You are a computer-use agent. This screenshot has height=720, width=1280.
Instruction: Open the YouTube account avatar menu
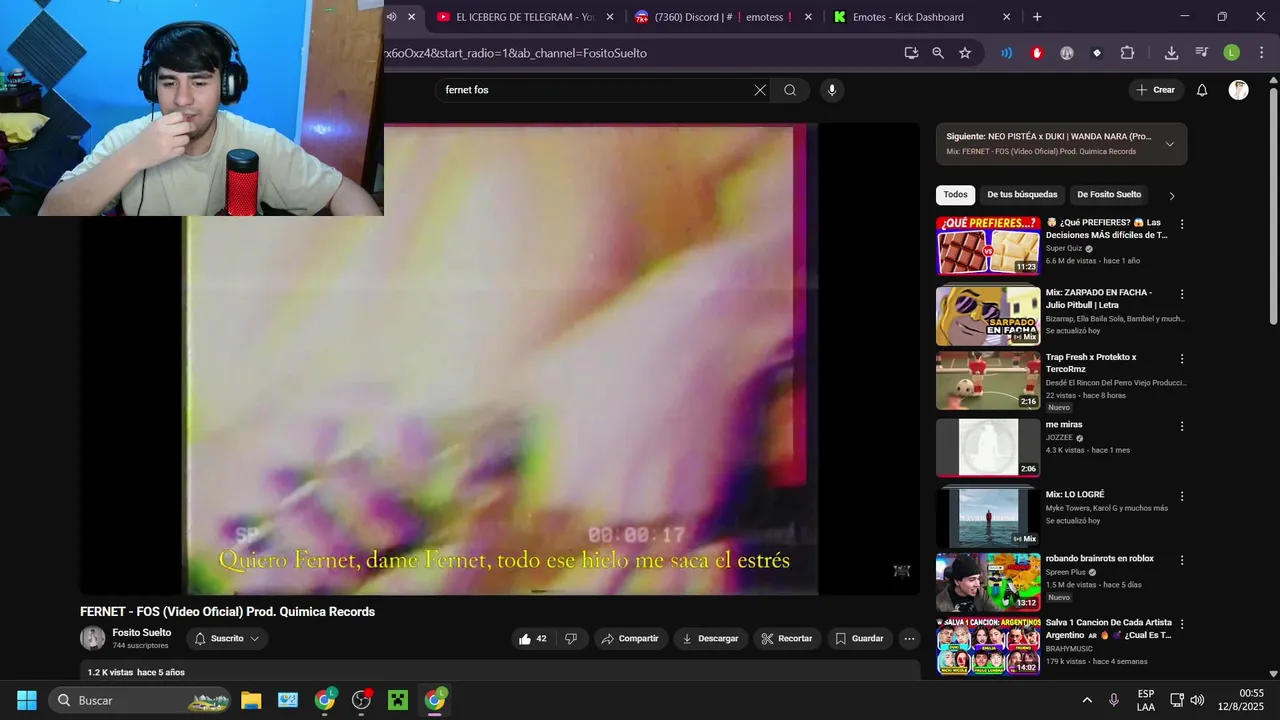pyautogui.click(x=1238, y=90)
